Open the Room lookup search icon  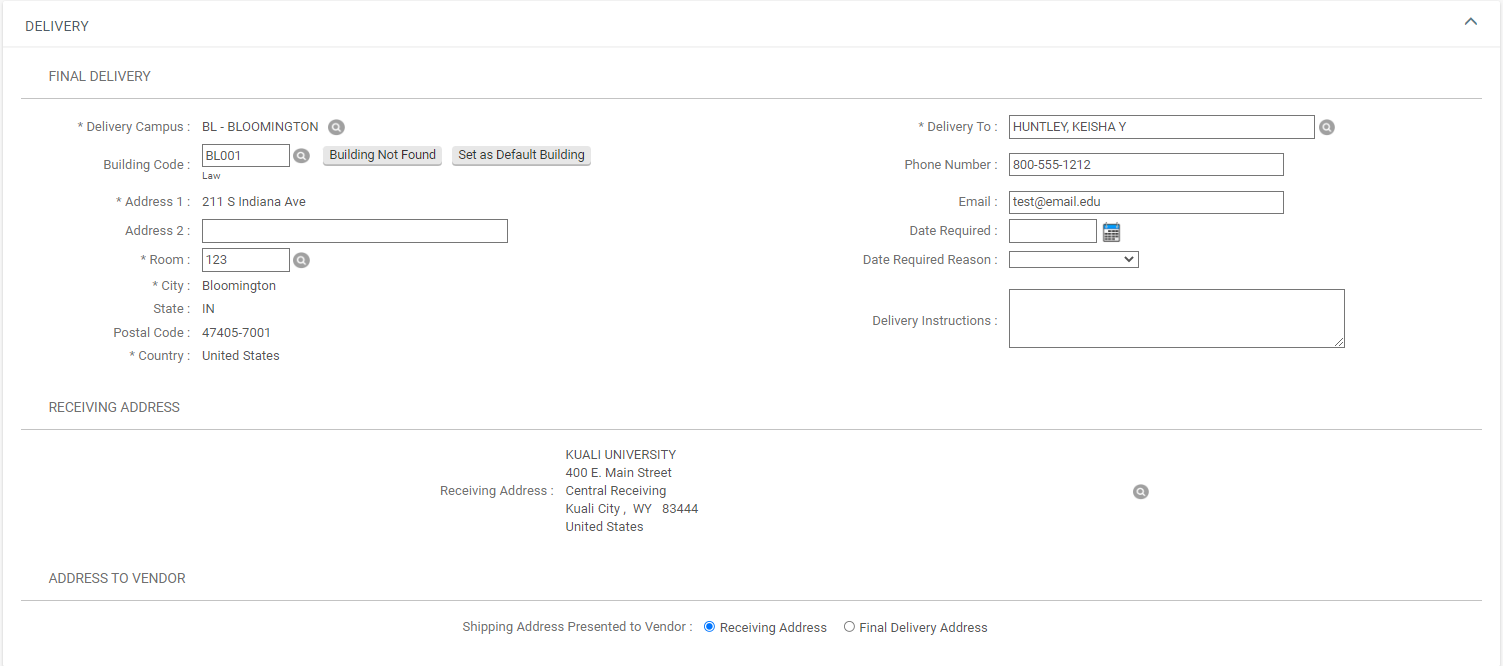(301, 260)
